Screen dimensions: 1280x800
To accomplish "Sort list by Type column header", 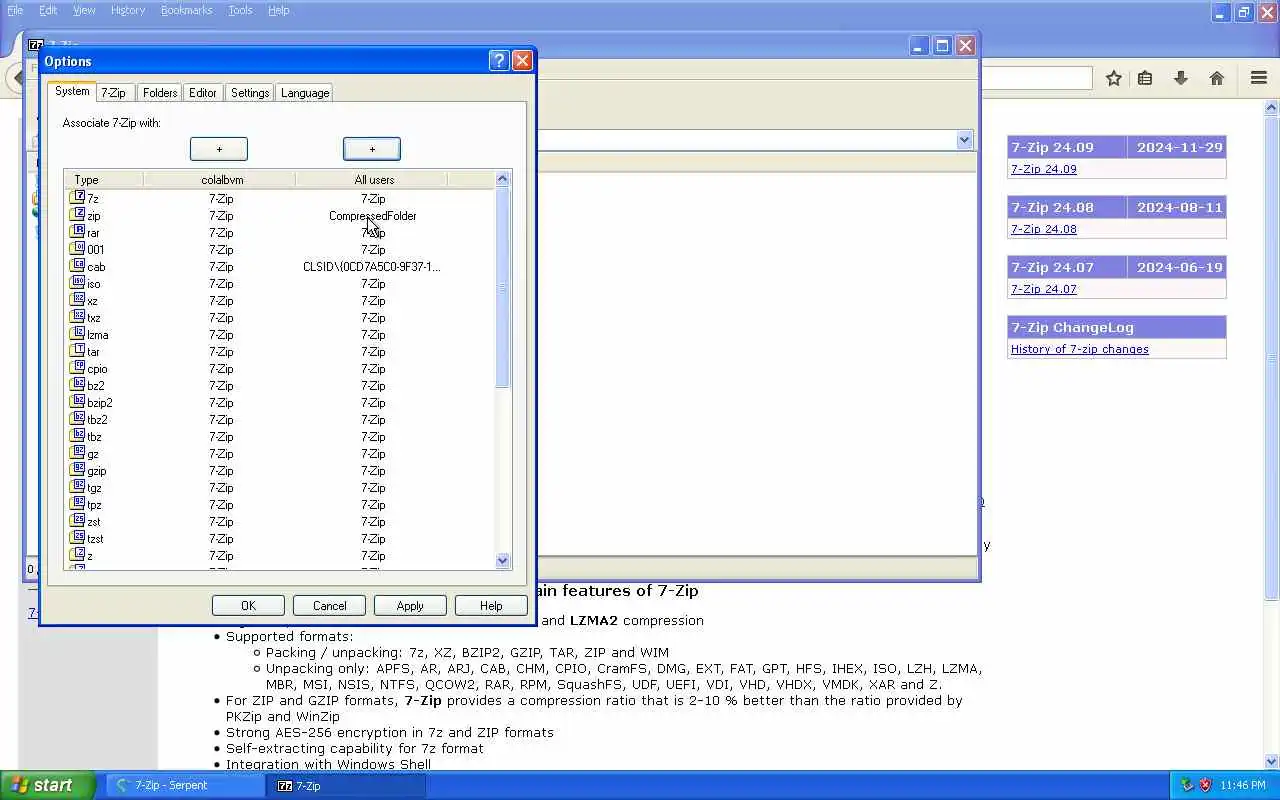I will [104, 180].
